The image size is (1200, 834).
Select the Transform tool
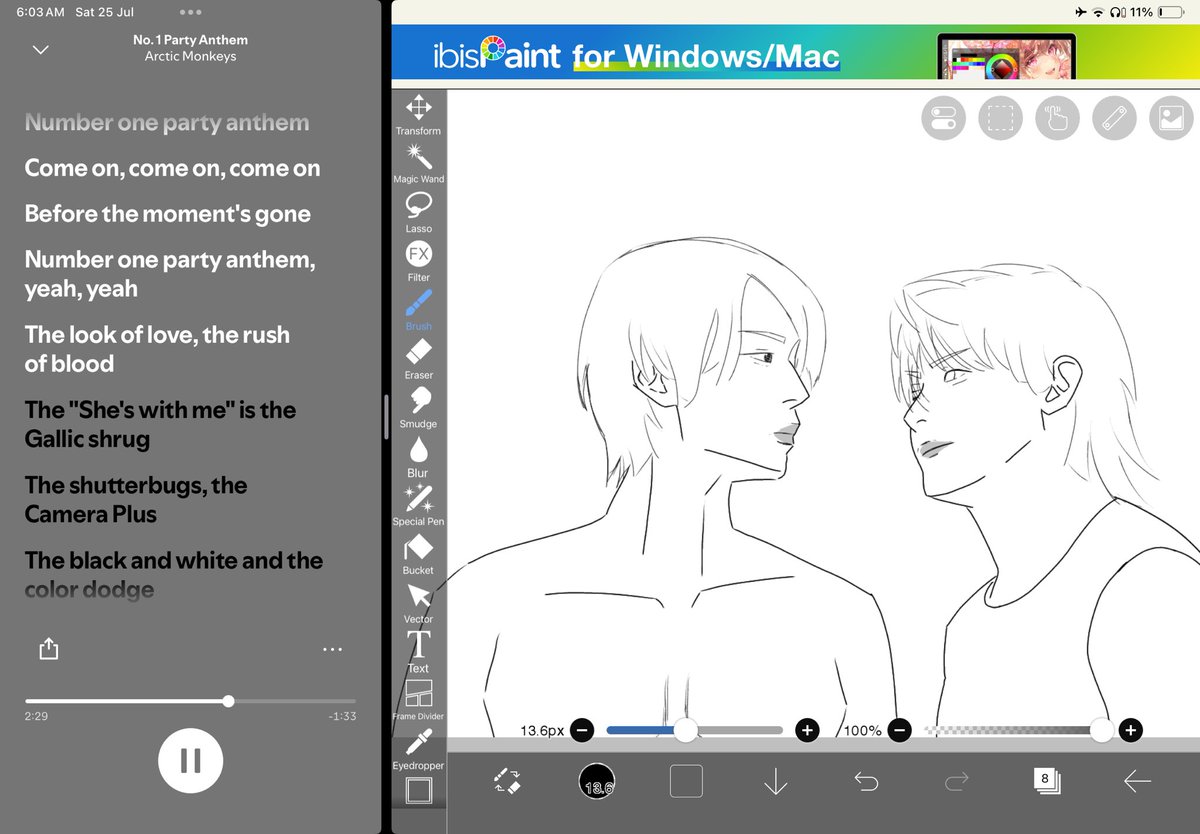[418, 115]
